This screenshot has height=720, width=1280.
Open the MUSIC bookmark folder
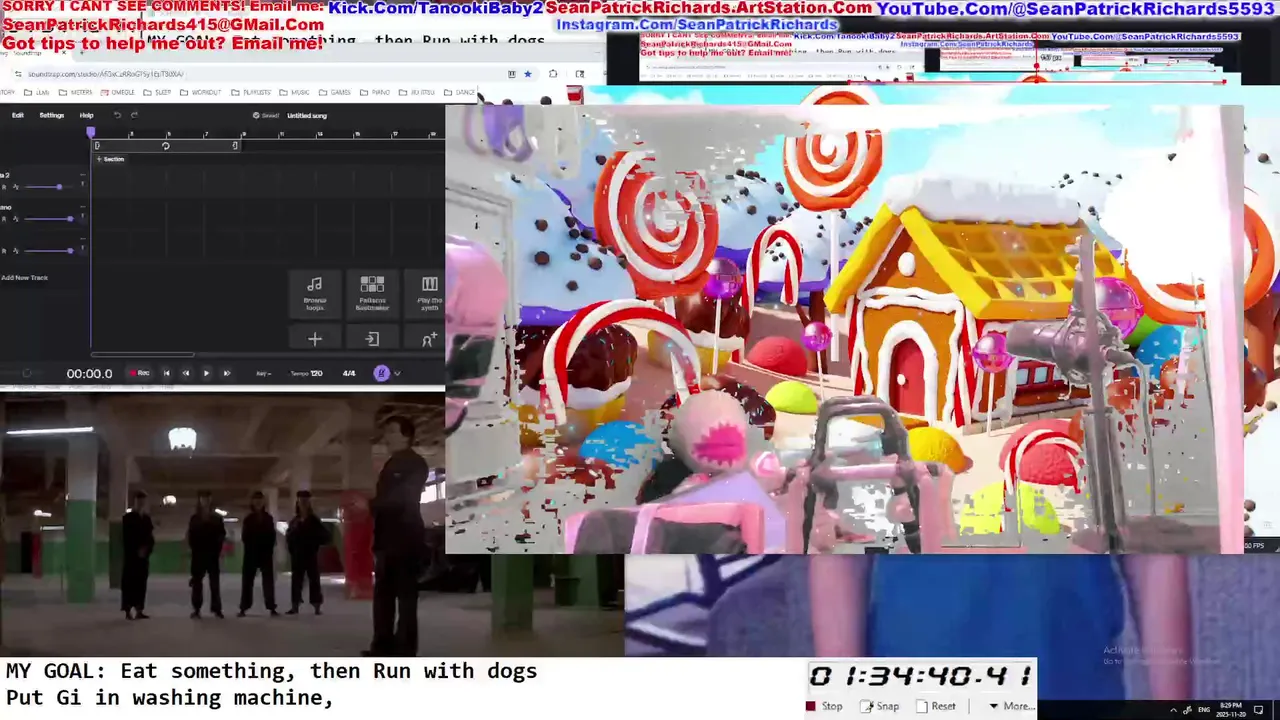[295, 92]
